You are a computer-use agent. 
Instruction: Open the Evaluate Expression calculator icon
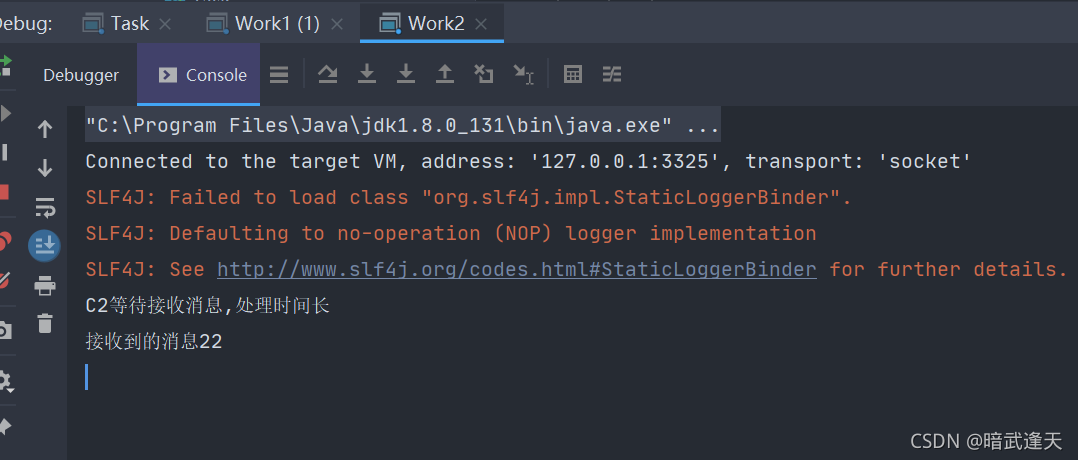(x=573, y=74)
